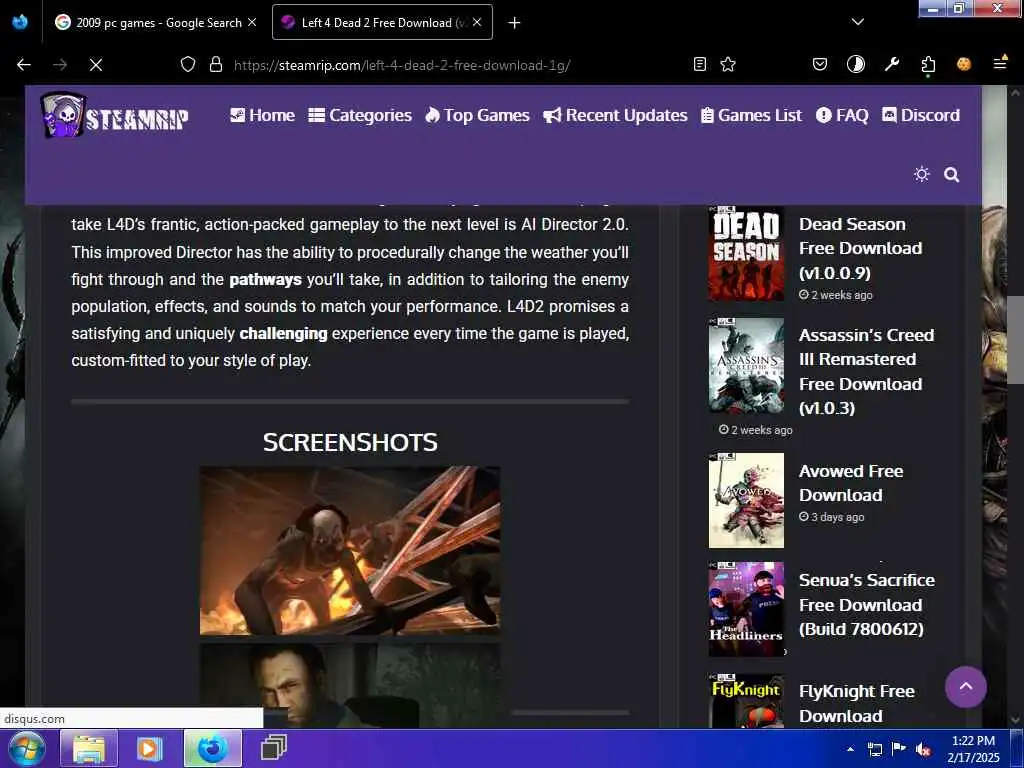Screen dimensions: 1024x768
Task: Click the muted volume tray icon
Action: pos(923,749)
